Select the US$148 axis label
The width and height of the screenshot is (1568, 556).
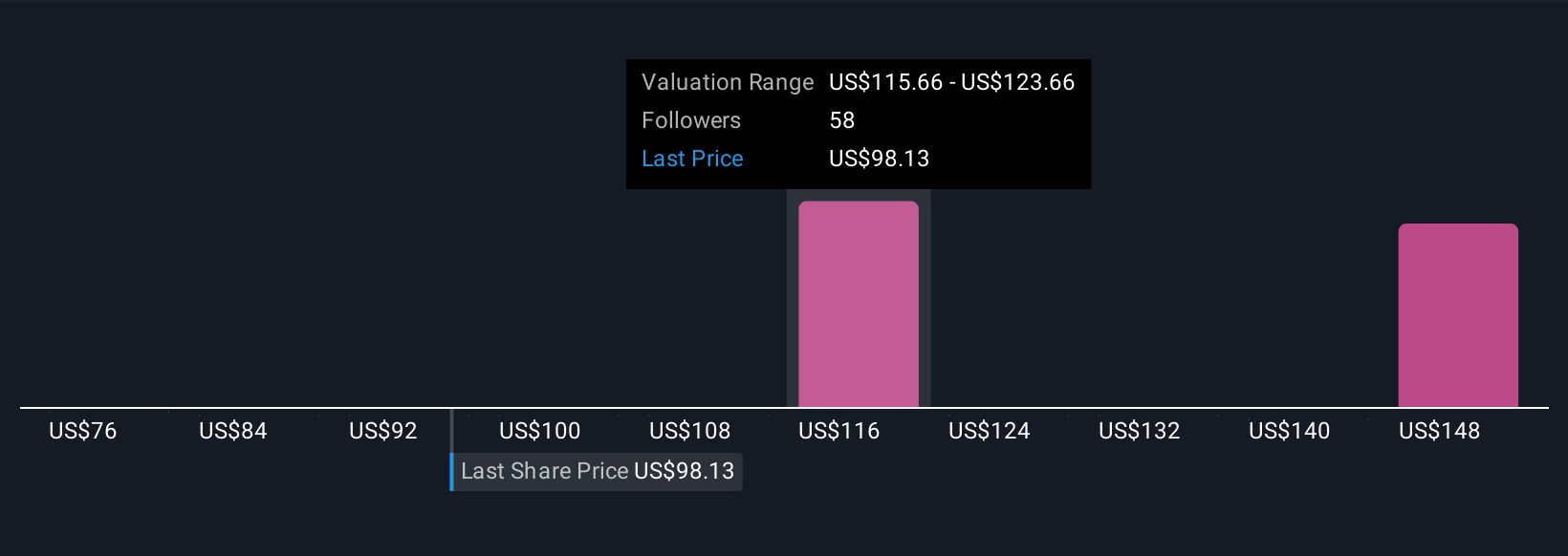coord(1440,431)
